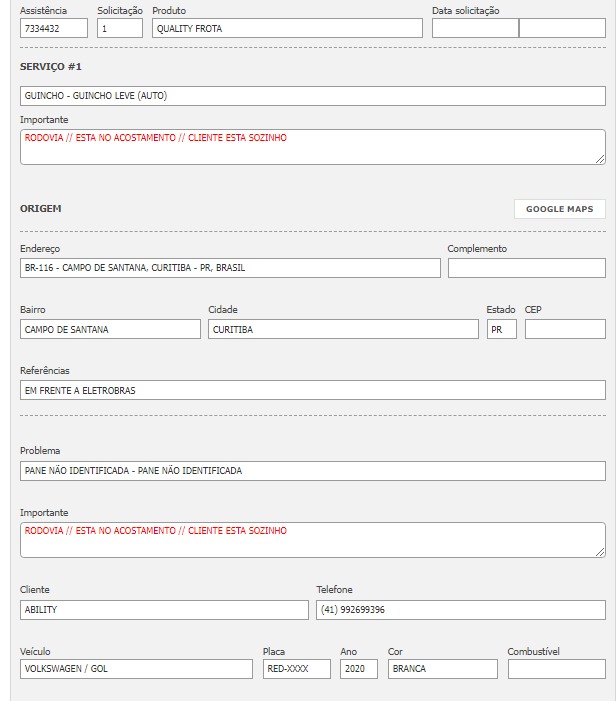The width and height of the screenshot is (616, 701).
Task: Click the Cidade field showing Curitiba
Action: (343, 329)
